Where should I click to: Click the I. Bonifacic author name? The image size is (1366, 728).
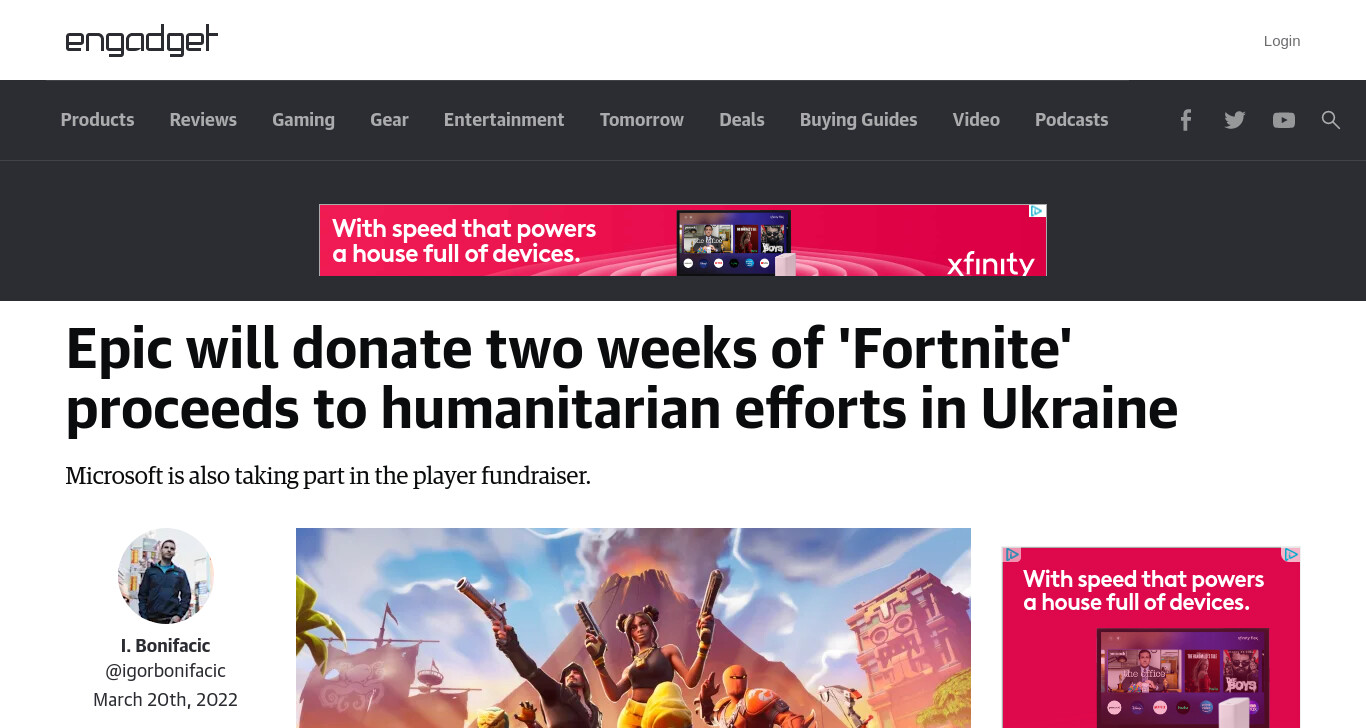tap(166, 645)
